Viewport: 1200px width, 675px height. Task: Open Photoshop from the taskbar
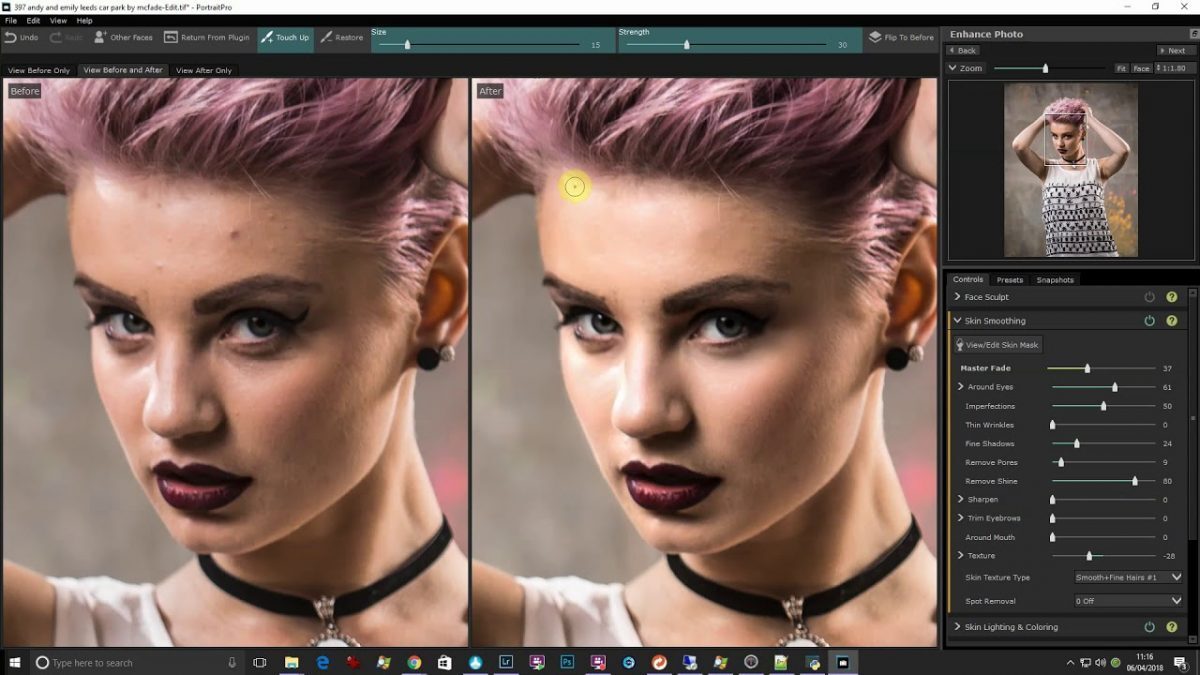pos(567,662)
